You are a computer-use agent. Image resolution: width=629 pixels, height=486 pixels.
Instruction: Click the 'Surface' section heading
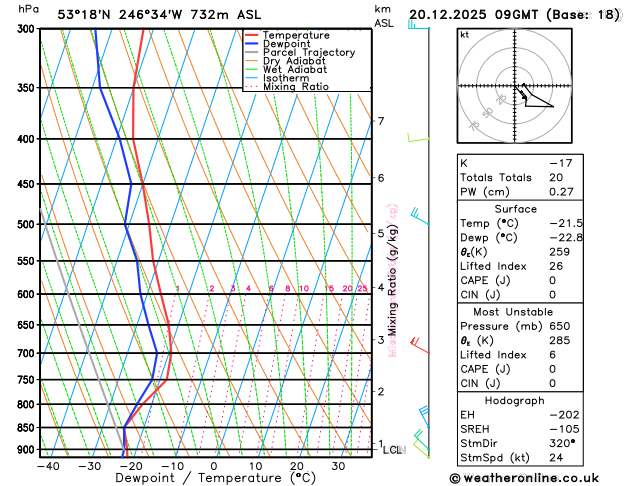coord(515,209)
